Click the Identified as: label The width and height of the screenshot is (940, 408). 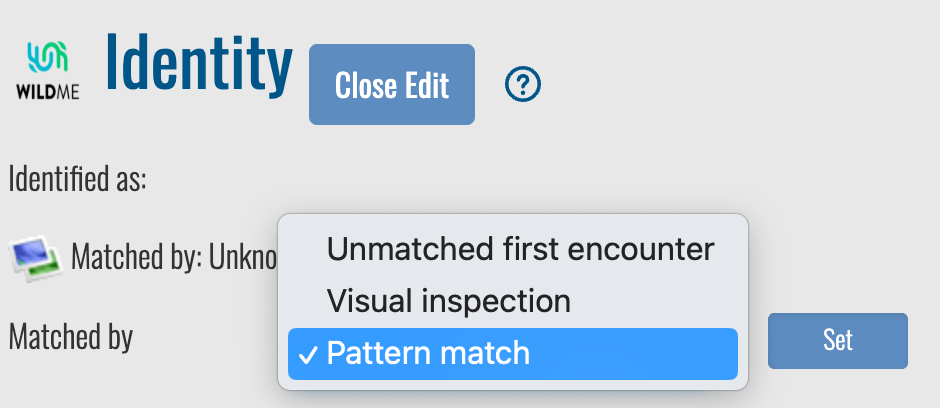coord(77,180)
